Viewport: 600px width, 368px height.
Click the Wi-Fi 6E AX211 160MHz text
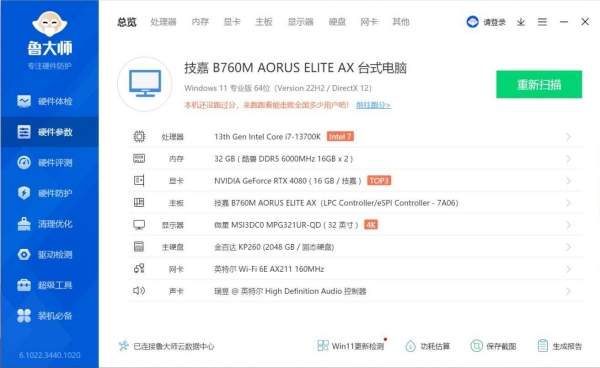tap(269, 269)
